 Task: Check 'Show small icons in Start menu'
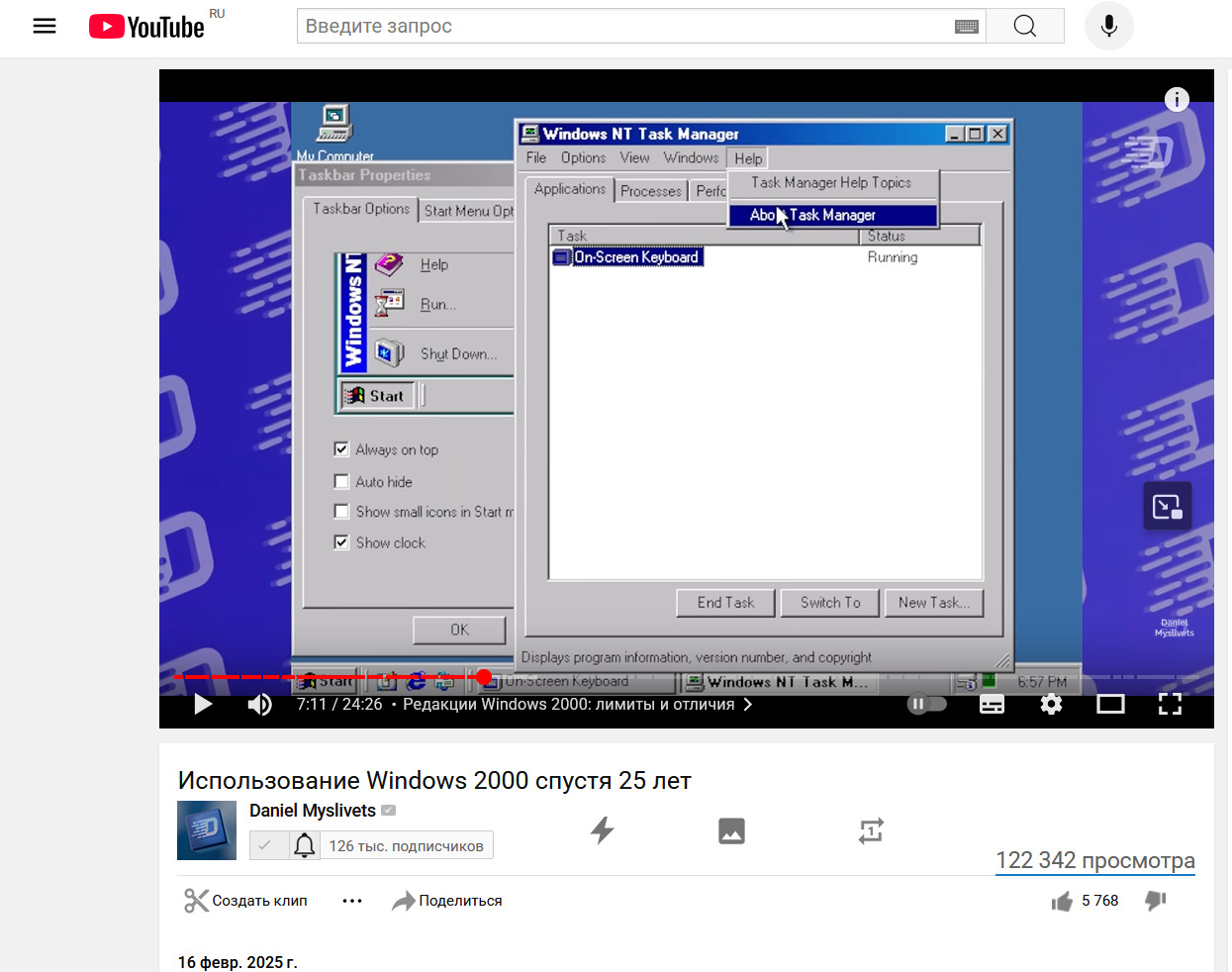(341, 512)
